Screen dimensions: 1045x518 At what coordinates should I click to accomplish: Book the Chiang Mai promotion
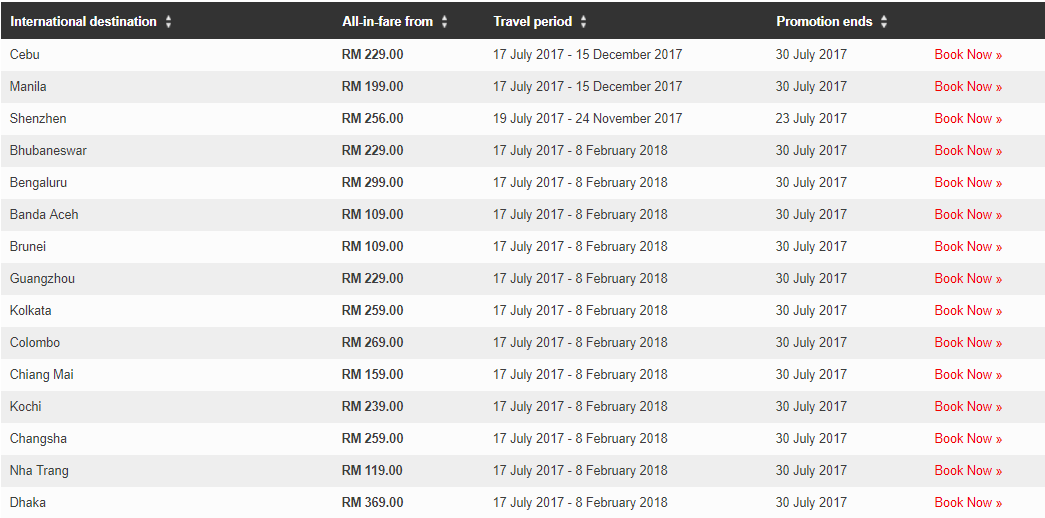[x=968, y=375]
